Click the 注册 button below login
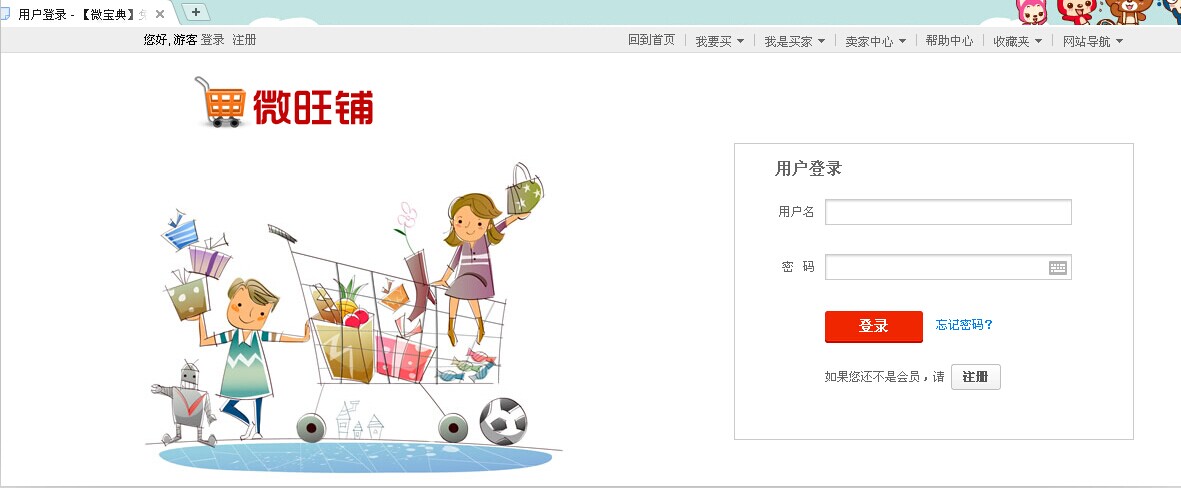This screenshot has width=1181, height=488. tap(975, 377)
